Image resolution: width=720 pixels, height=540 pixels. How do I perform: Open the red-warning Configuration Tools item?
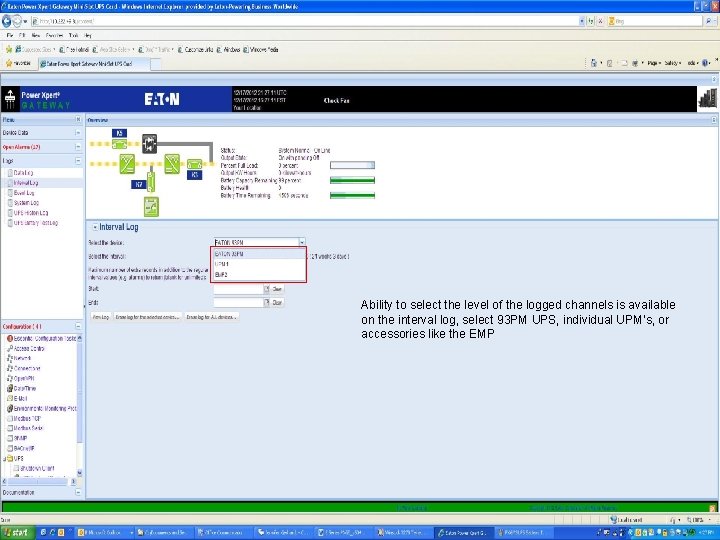click(x=41, y=338)
